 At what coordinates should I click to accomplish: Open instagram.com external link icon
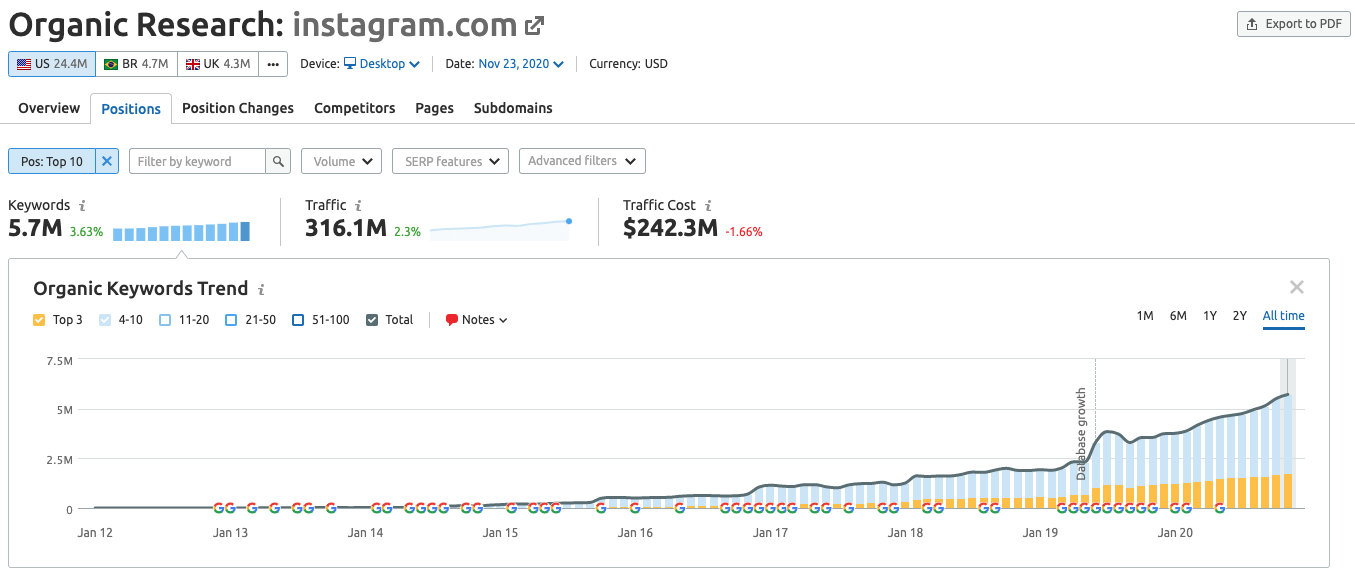point(535,26)
